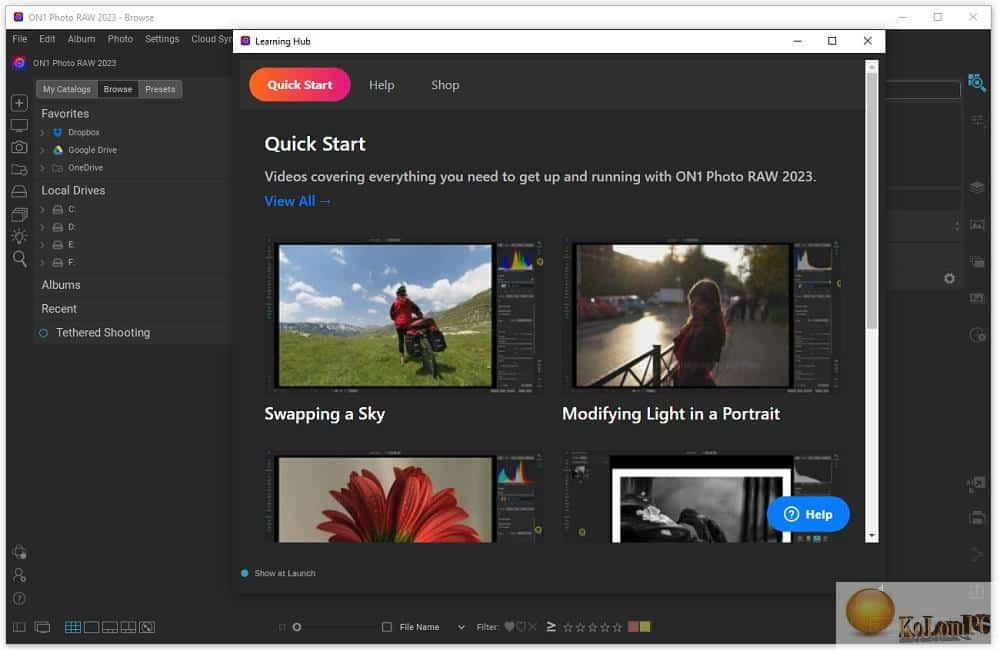
Task: Click the red color label filter swatch
Action: tap(633, 627)
